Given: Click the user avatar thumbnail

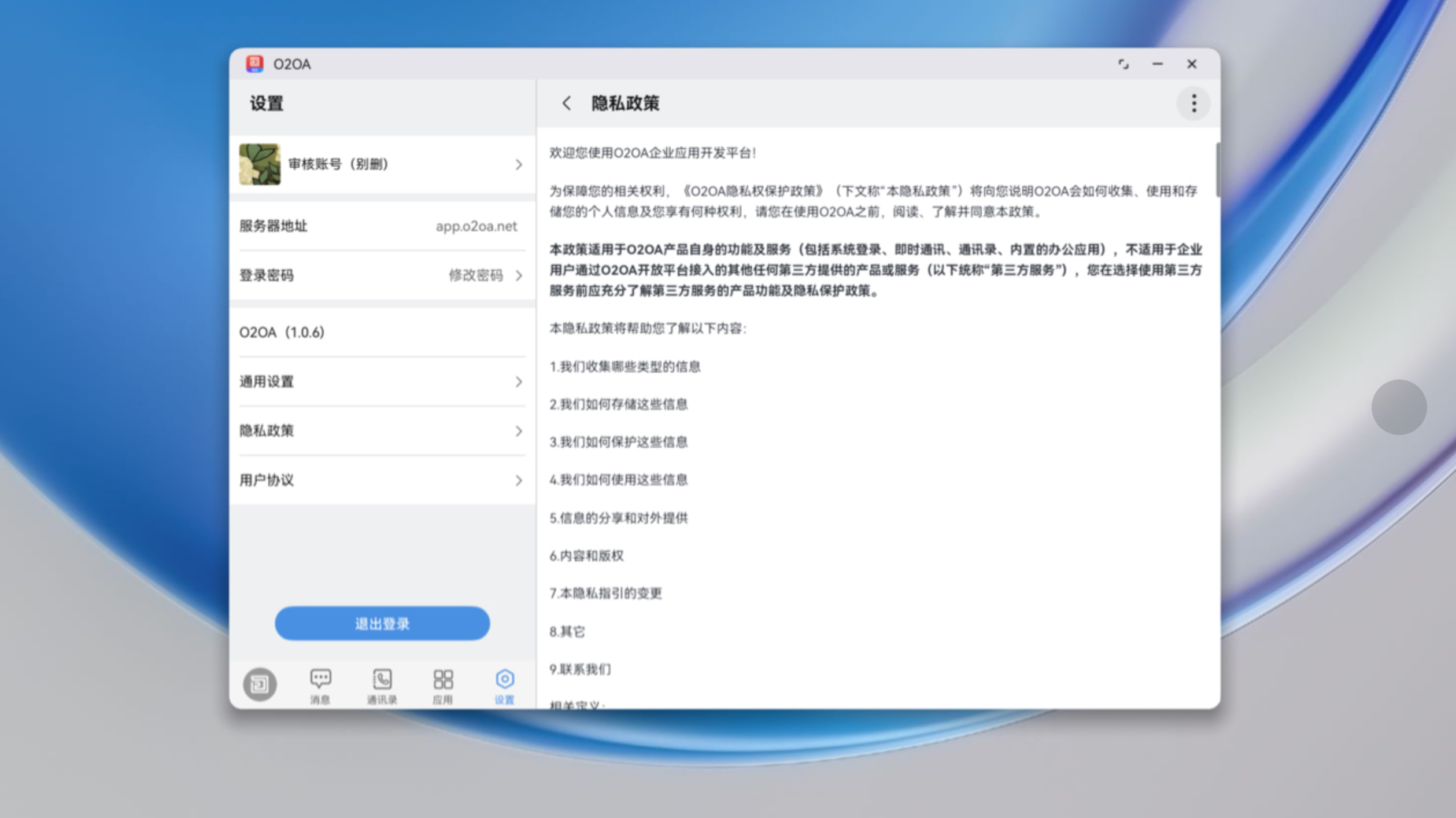Looking at the screenshot, I should point(260,165).
